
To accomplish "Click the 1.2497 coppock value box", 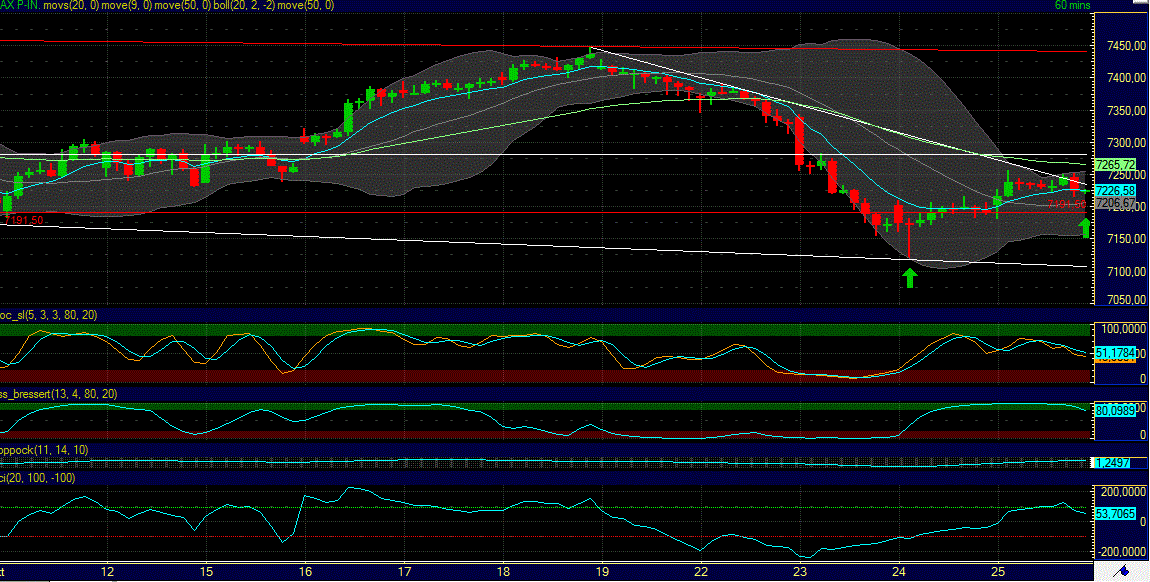I will point(1111,462).
